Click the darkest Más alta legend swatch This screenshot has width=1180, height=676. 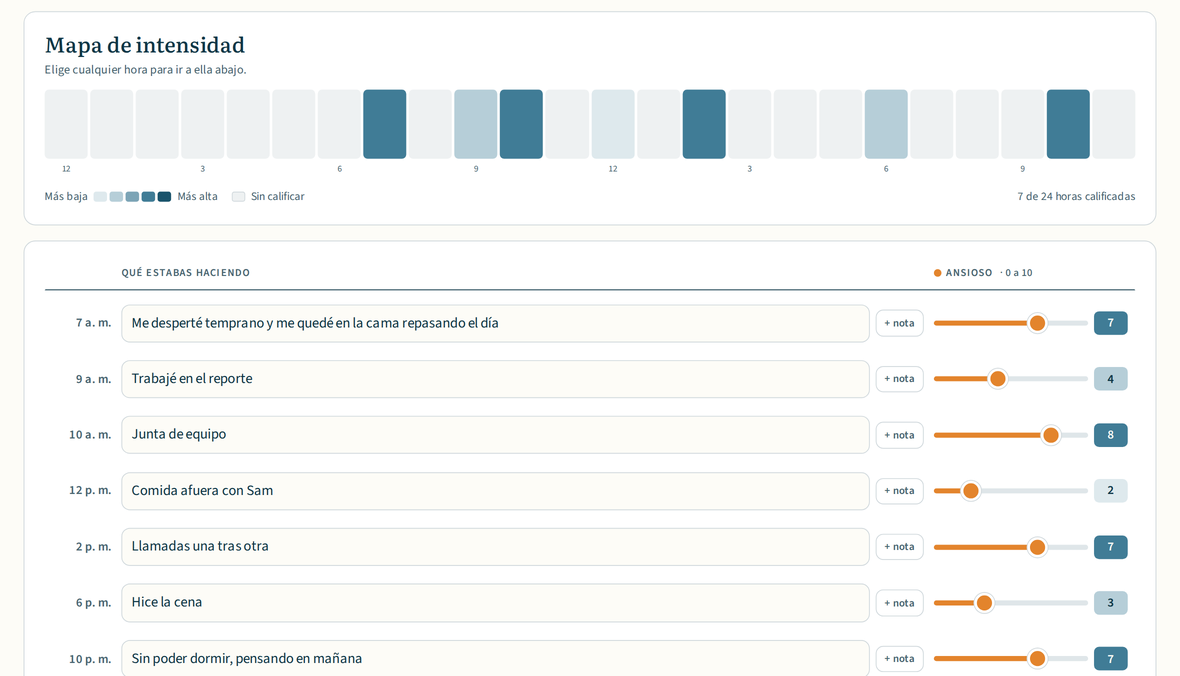pyautogui.click(x=164, y=196)
